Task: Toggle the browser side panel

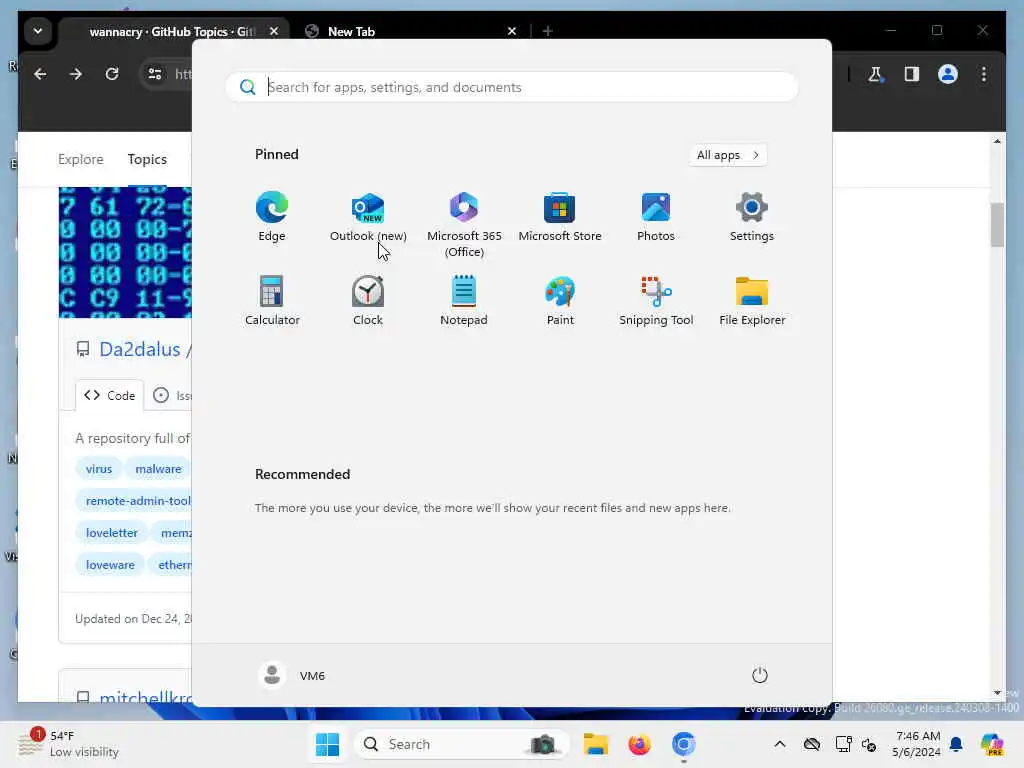Action: [x=912, y=74]
